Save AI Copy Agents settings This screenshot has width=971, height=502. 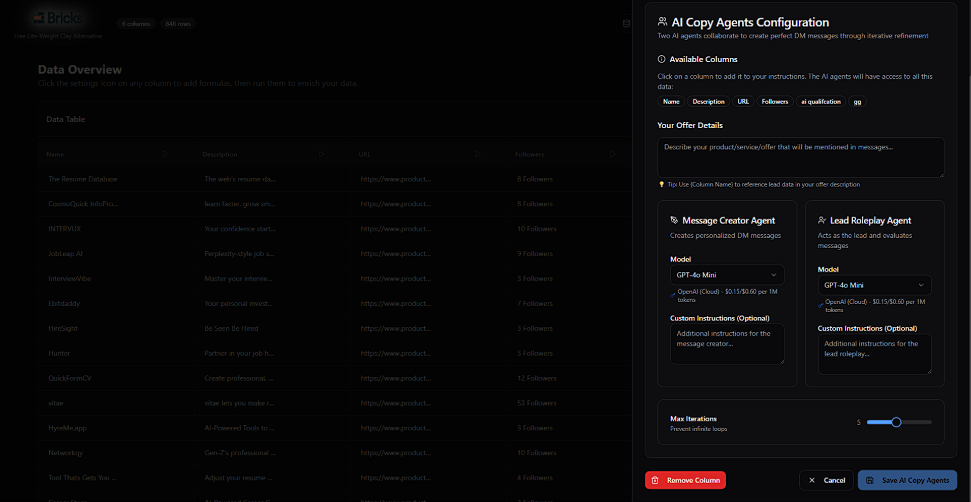pyautogui.click(x=907, y=481)
